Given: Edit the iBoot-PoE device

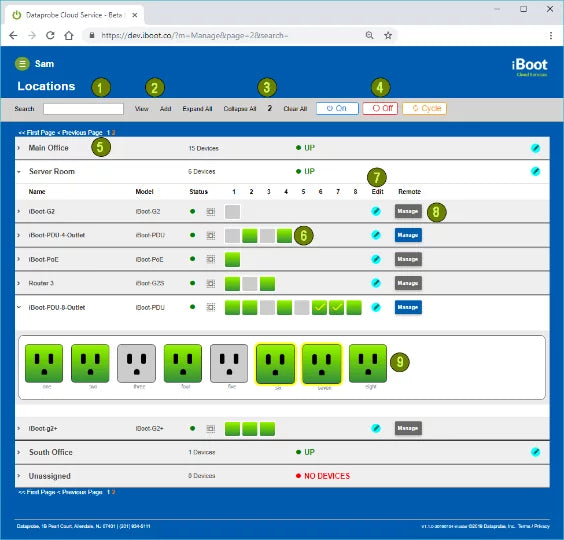Looking at the screenshot, I should (376, 259).
